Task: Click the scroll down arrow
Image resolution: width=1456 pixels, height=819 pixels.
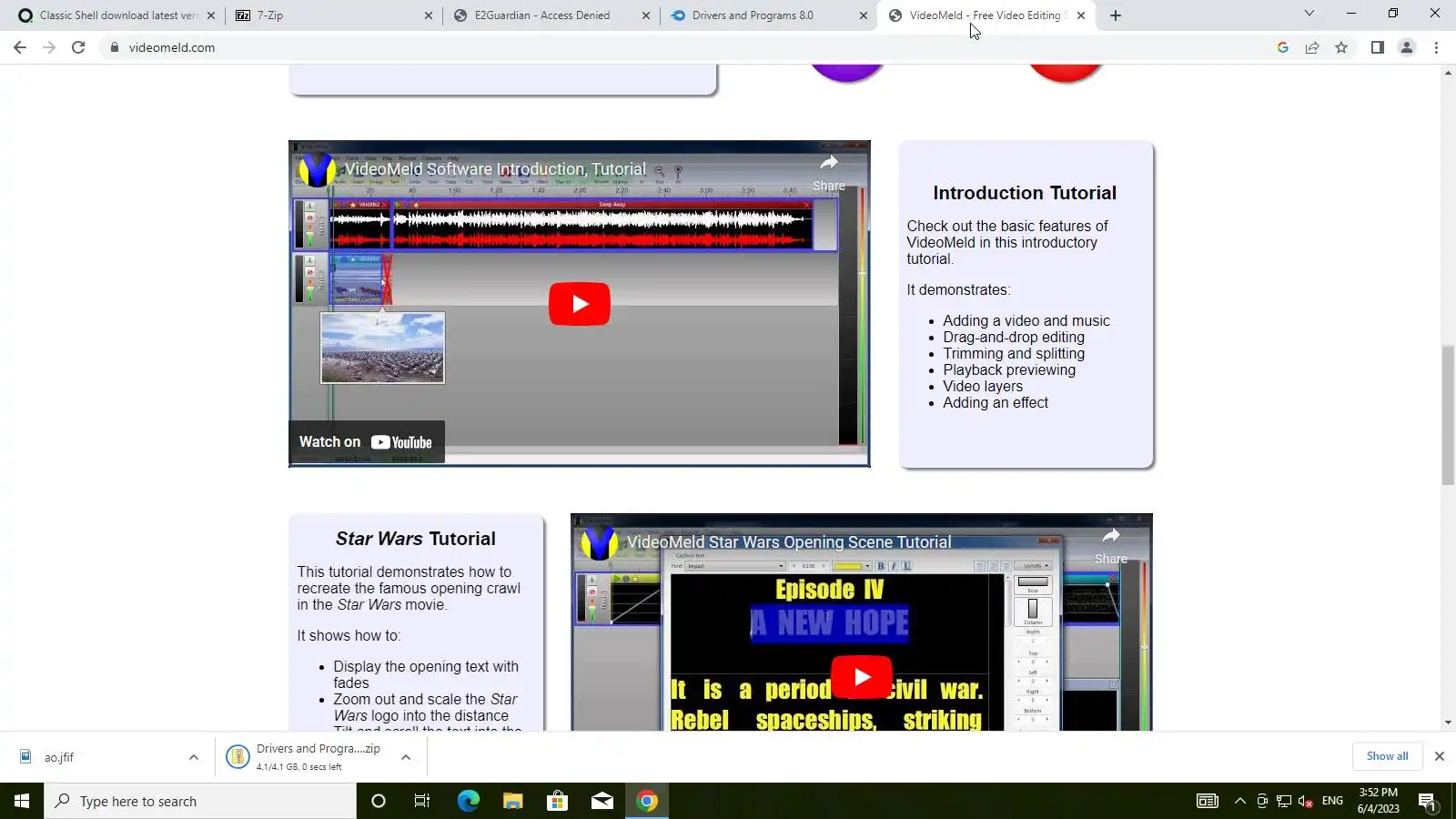Action: 1448,723
